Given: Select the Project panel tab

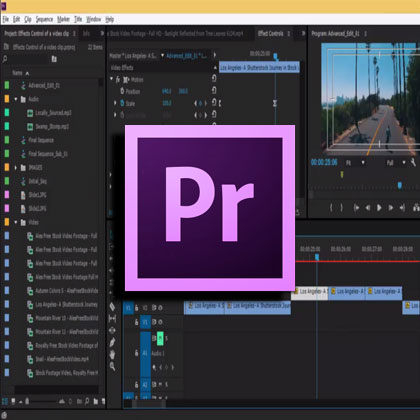Looking at the screenshot, I should 37,33.
